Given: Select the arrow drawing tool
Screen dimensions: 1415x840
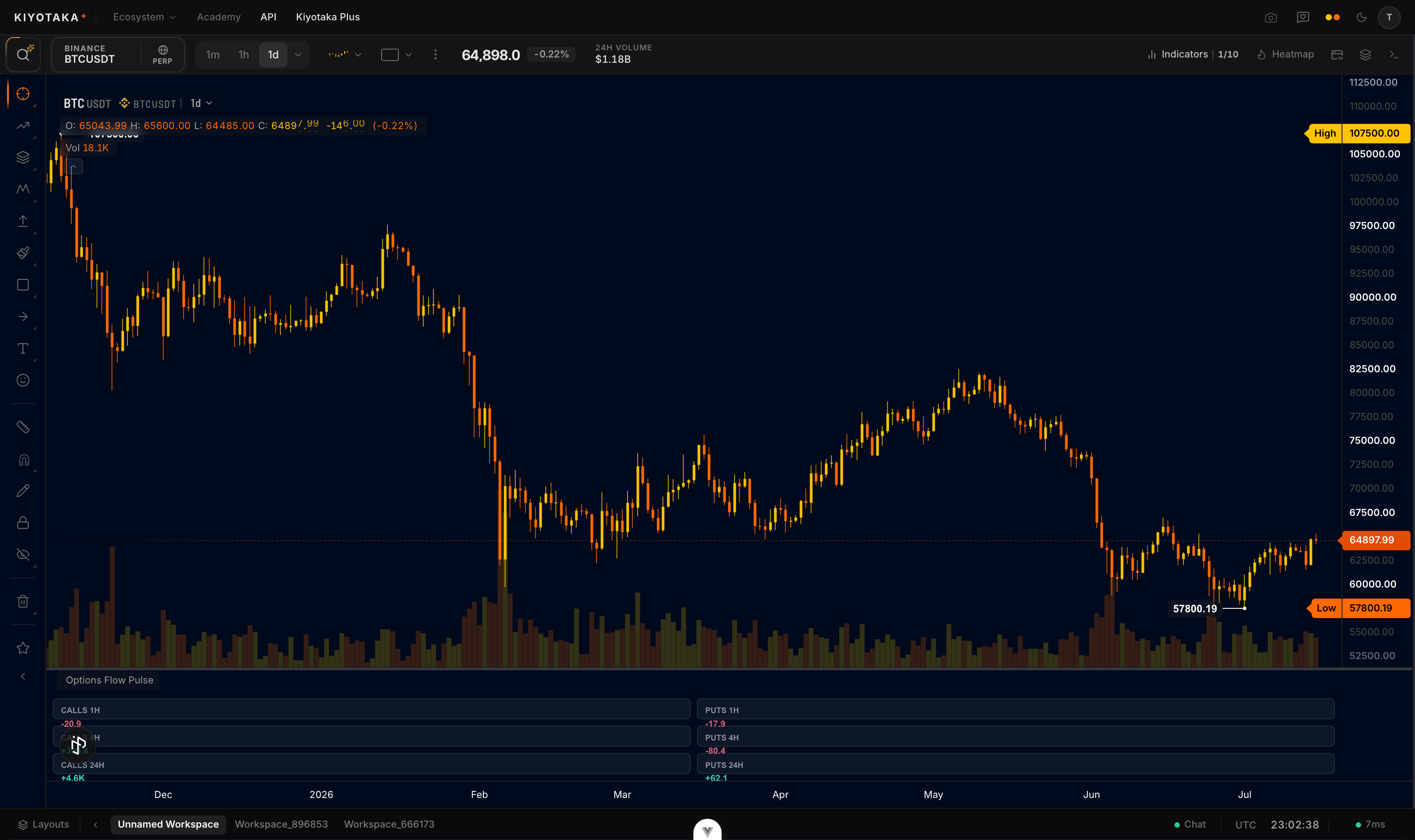Looking at the screenshot, I should (x=23, y=317).
